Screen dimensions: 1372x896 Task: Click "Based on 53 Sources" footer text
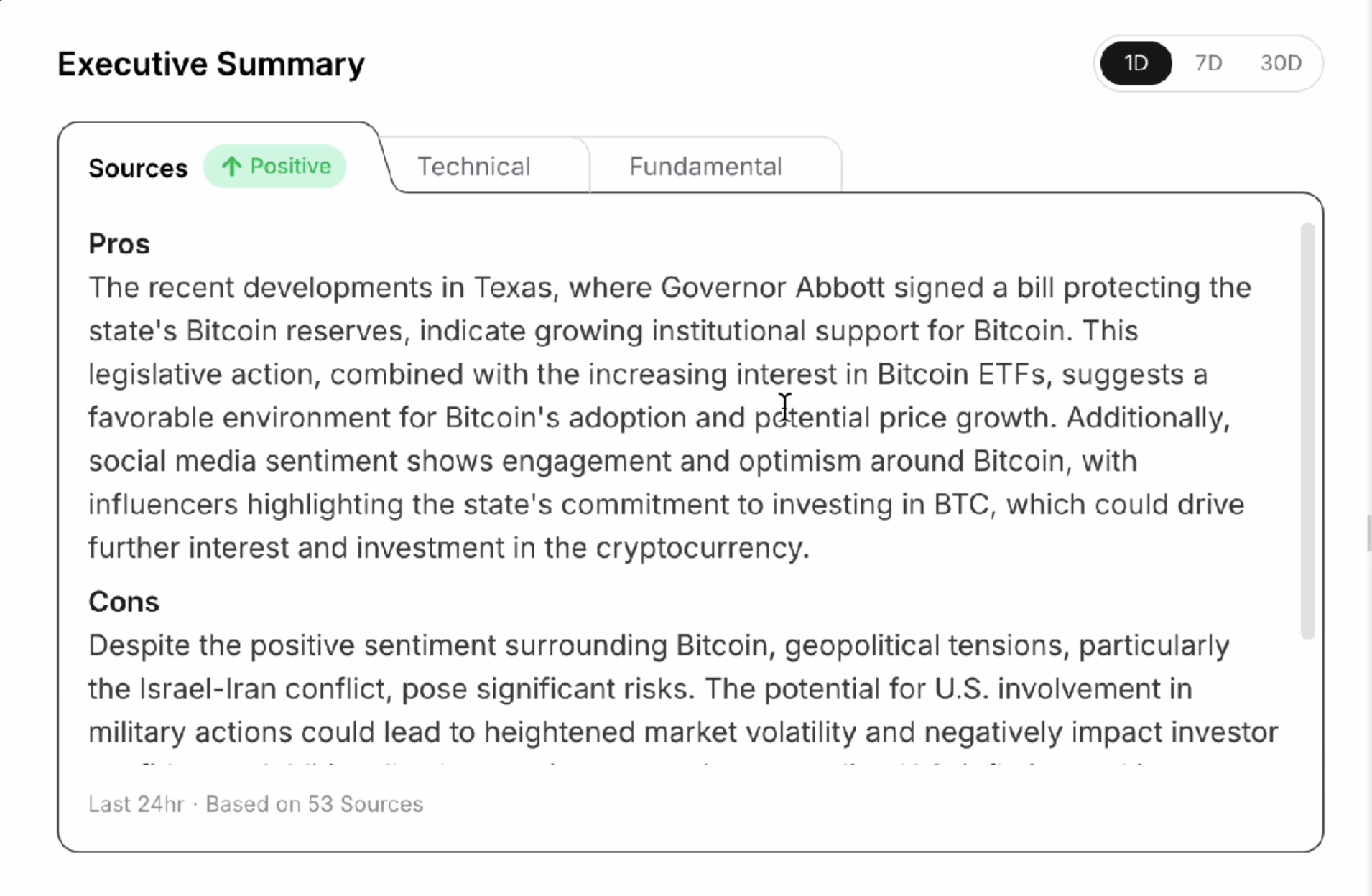coord(315,804)
